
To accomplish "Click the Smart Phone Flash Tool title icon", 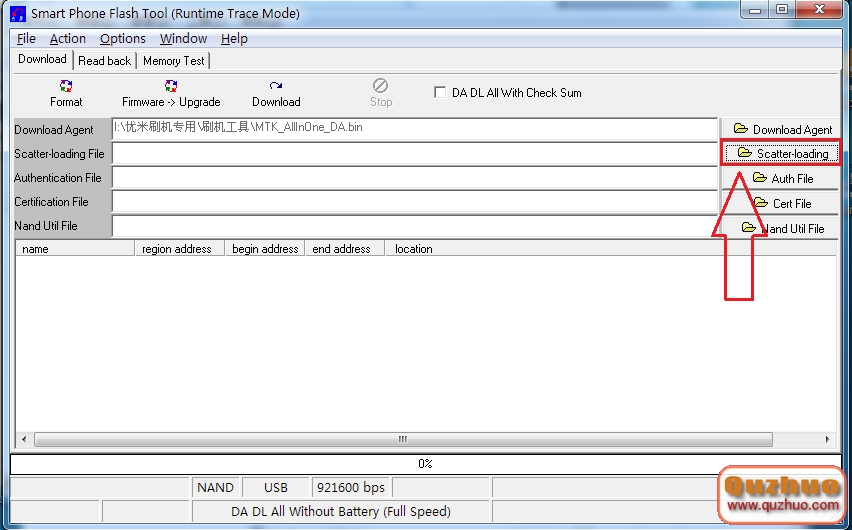I will pyautogui.click(x=18, y=14).
